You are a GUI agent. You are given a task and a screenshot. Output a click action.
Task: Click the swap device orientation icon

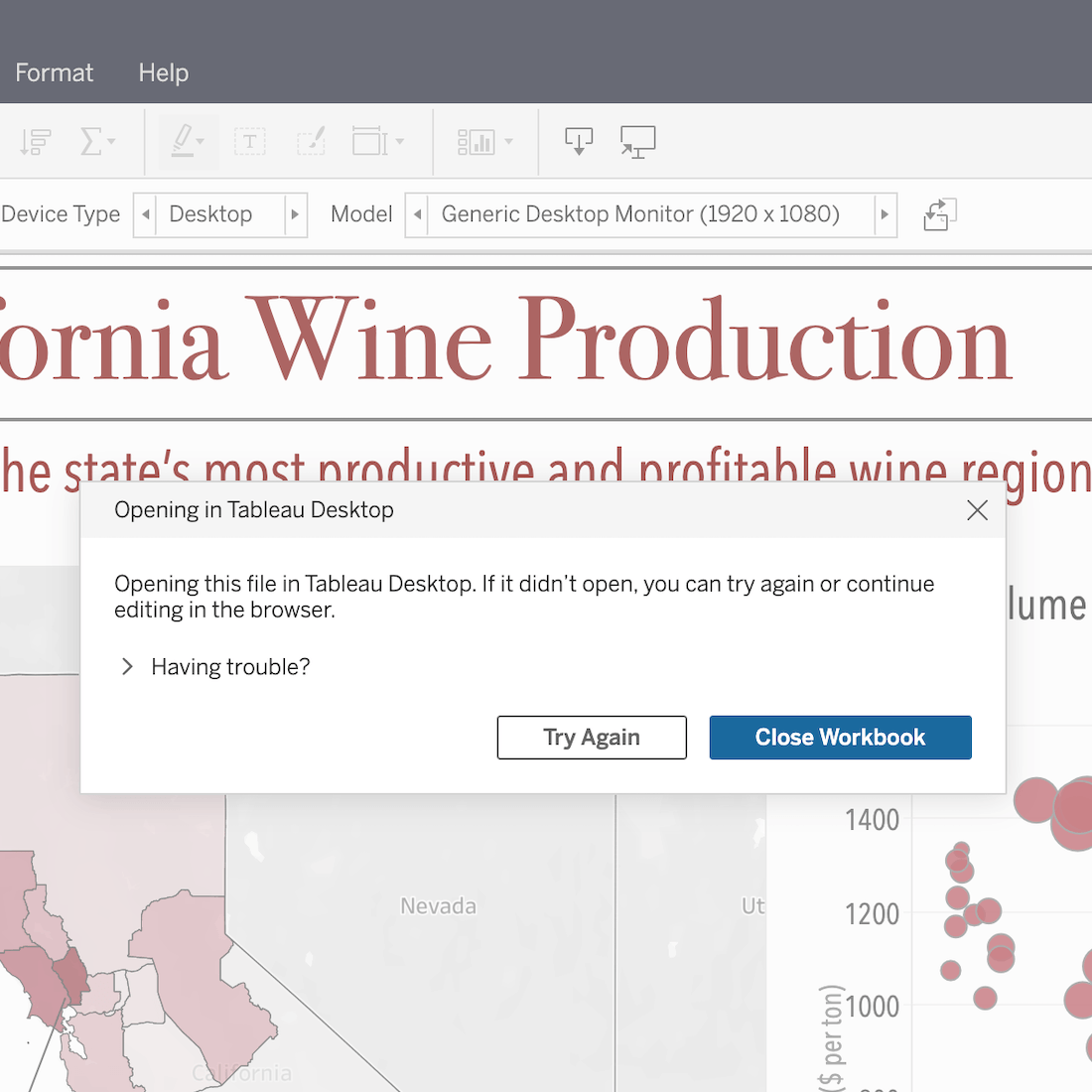click(939, 214)
